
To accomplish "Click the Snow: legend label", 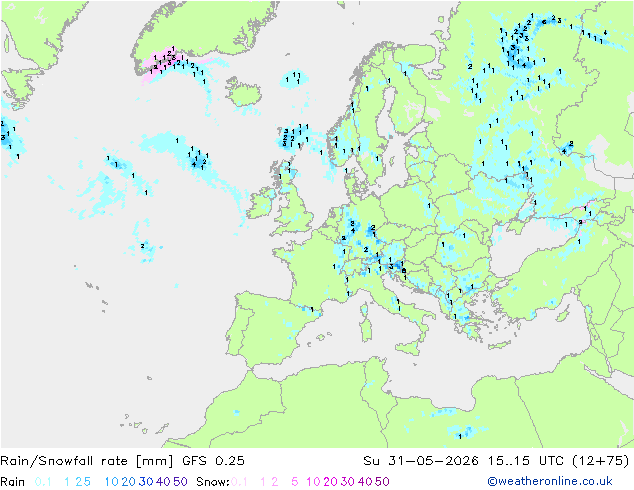I will pyautogui.click(x=213, y=482).
